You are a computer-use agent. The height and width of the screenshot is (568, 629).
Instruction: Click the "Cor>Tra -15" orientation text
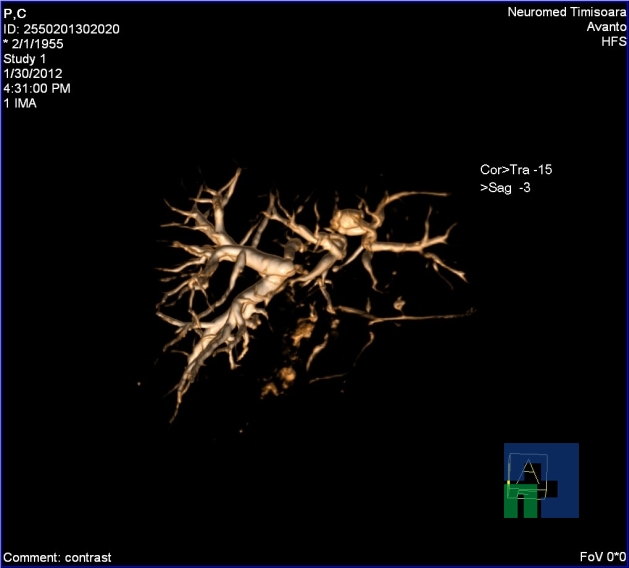(516, 170)
